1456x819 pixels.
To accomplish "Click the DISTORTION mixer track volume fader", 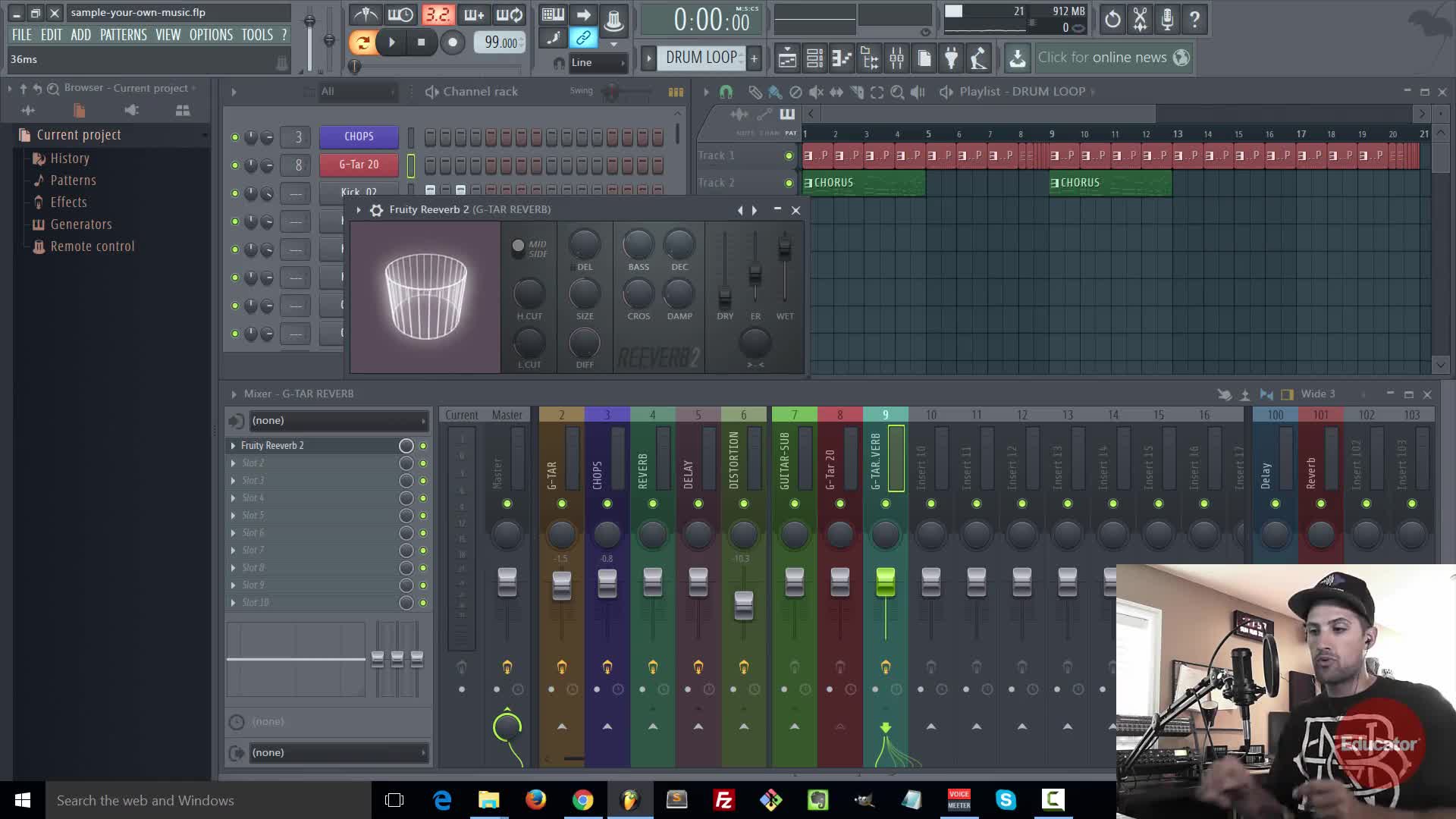I will click(744, 604).
